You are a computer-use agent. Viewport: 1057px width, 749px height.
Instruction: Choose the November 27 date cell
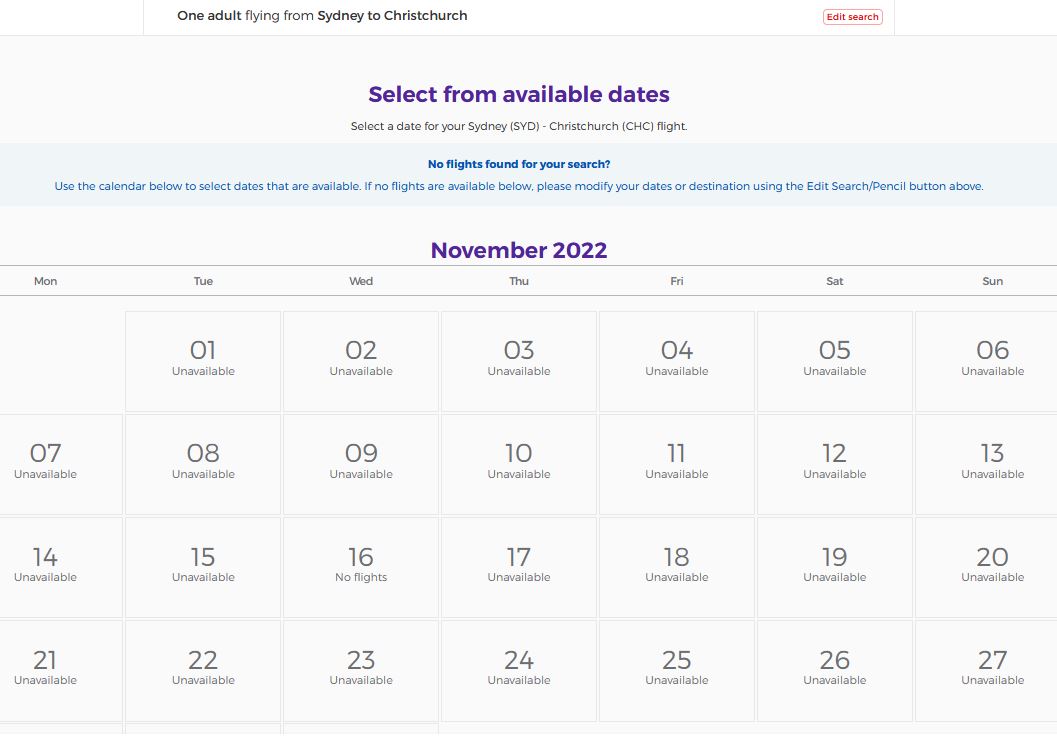click(992, 669)
